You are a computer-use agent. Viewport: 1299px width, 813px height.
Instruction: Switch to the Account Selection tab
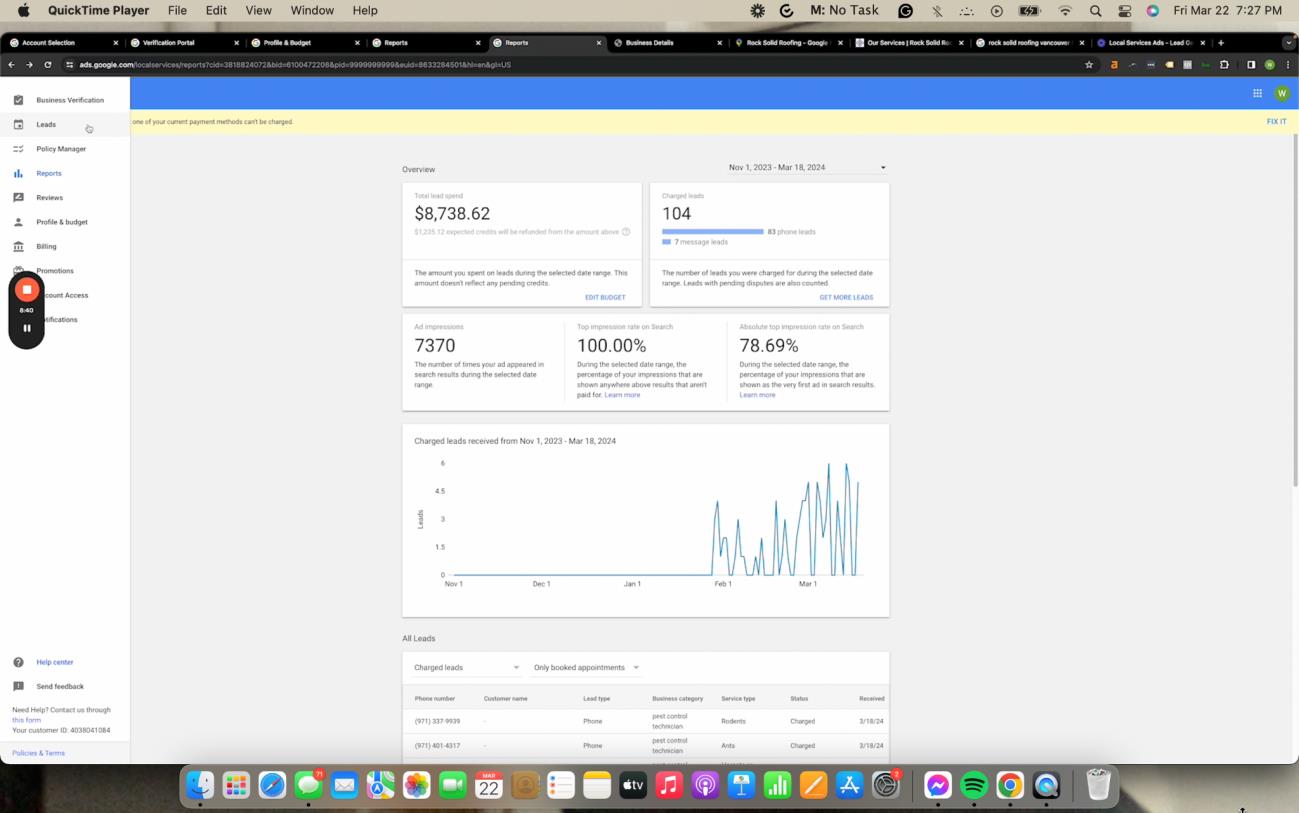tap(63, 43)
